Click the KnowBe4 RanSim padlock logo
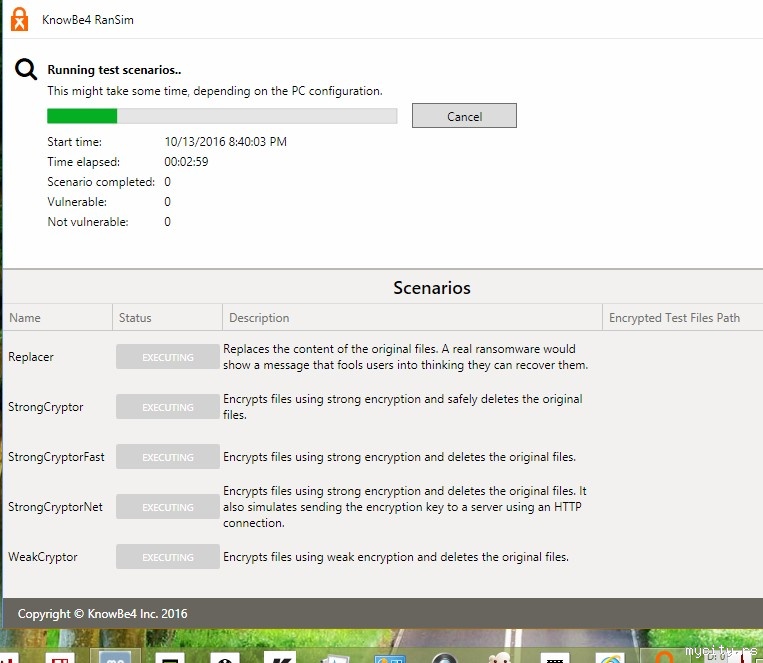This screenshot has width=763, height=663. pos(19,19)
